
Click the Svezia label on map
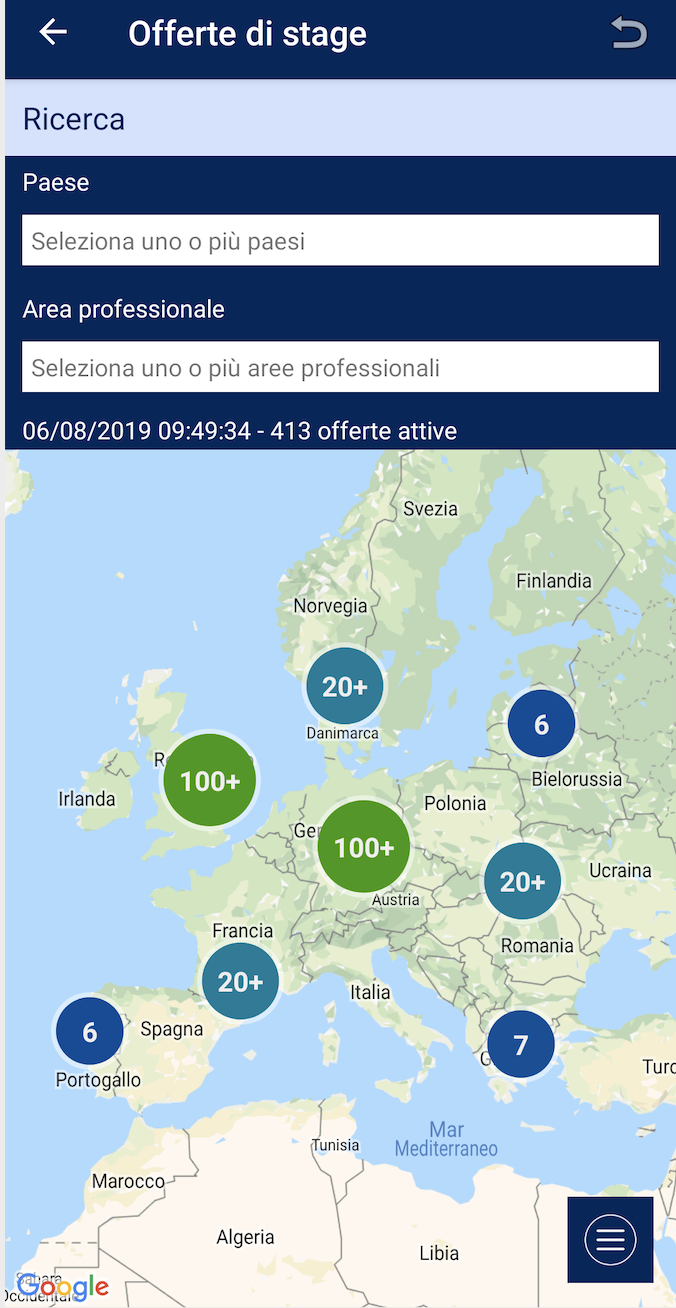(x=430, y=509)
